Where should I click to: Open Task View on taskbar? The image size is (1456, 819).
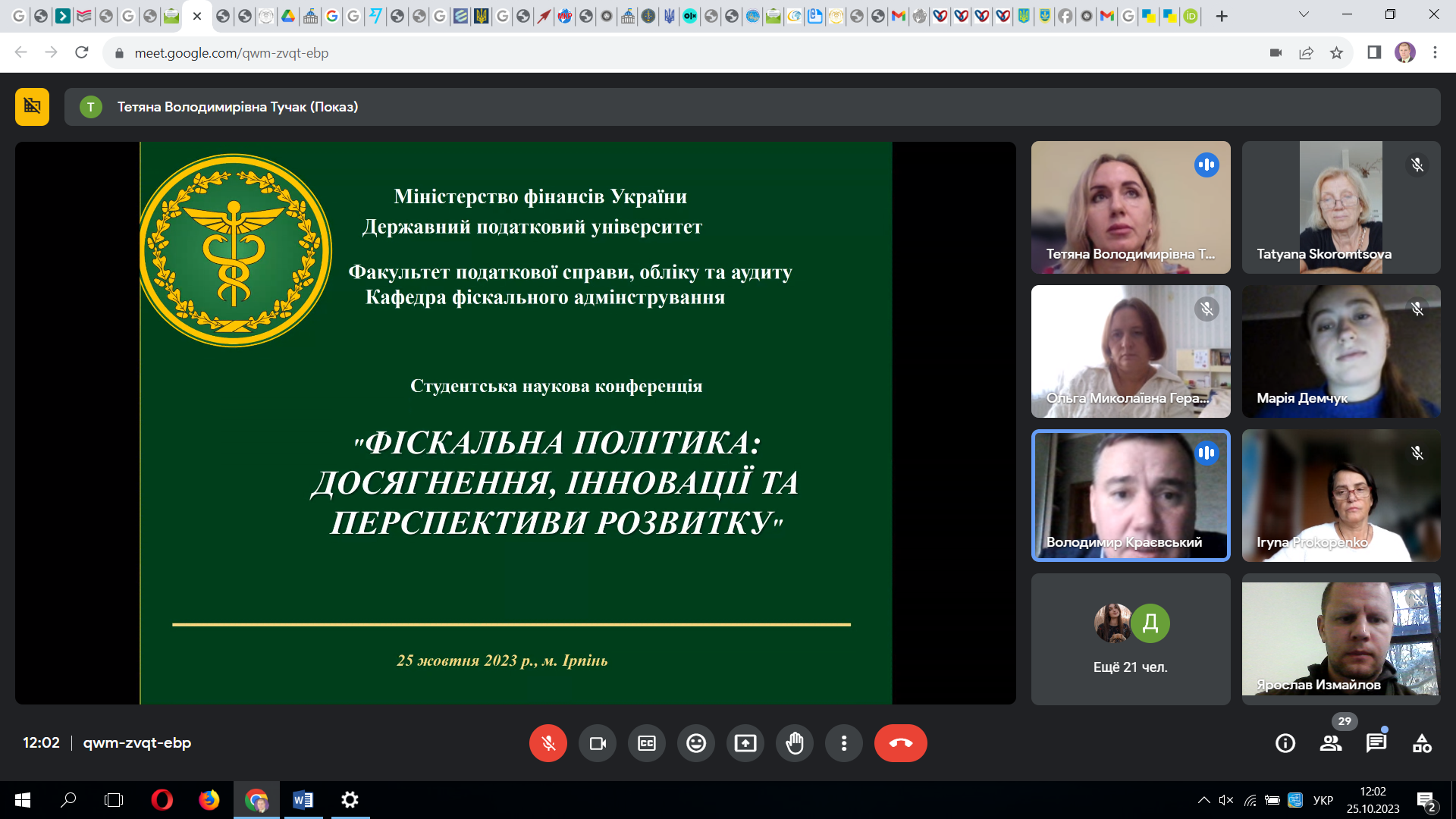point(114,800)
